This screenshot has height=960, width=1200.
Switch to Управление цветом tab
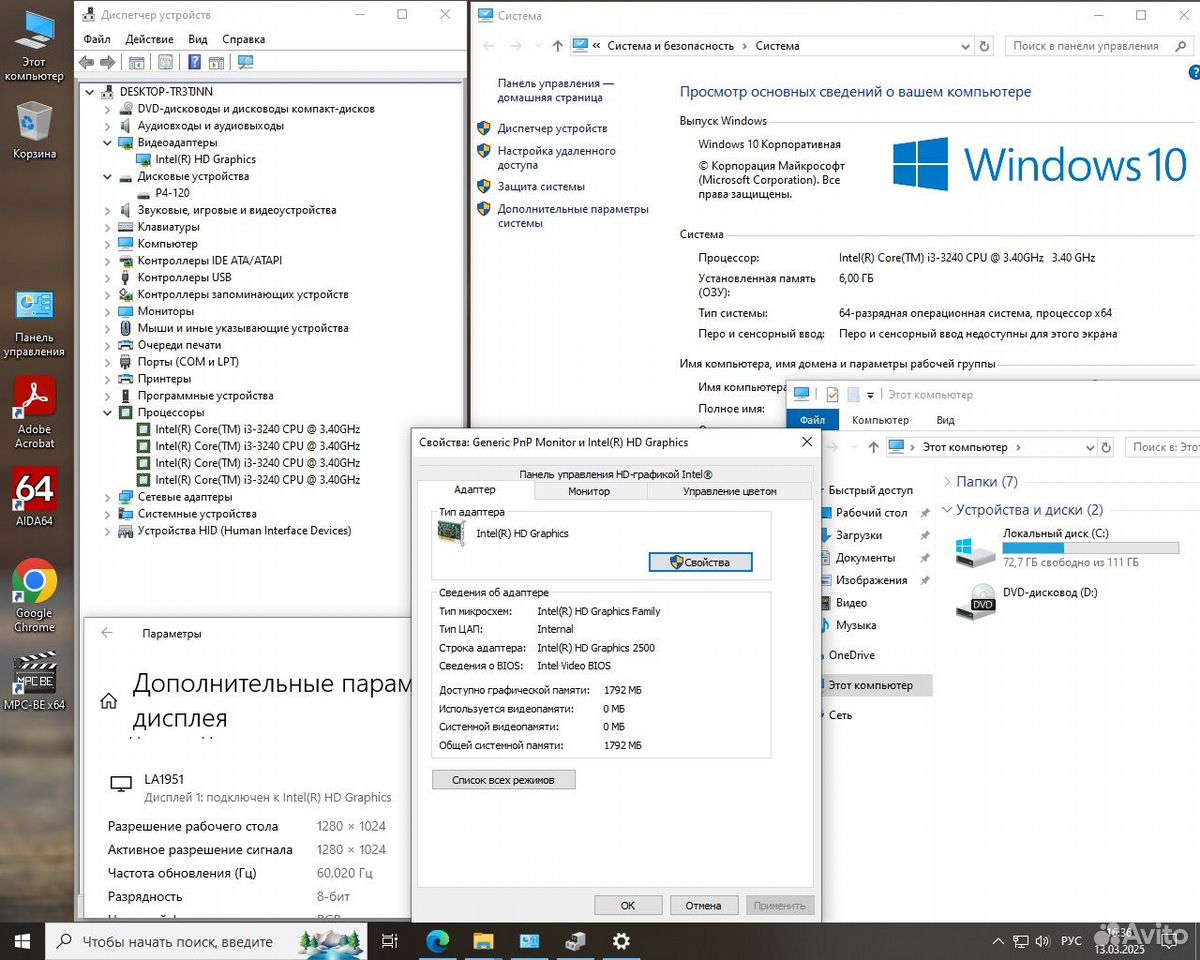pos(729,491)
